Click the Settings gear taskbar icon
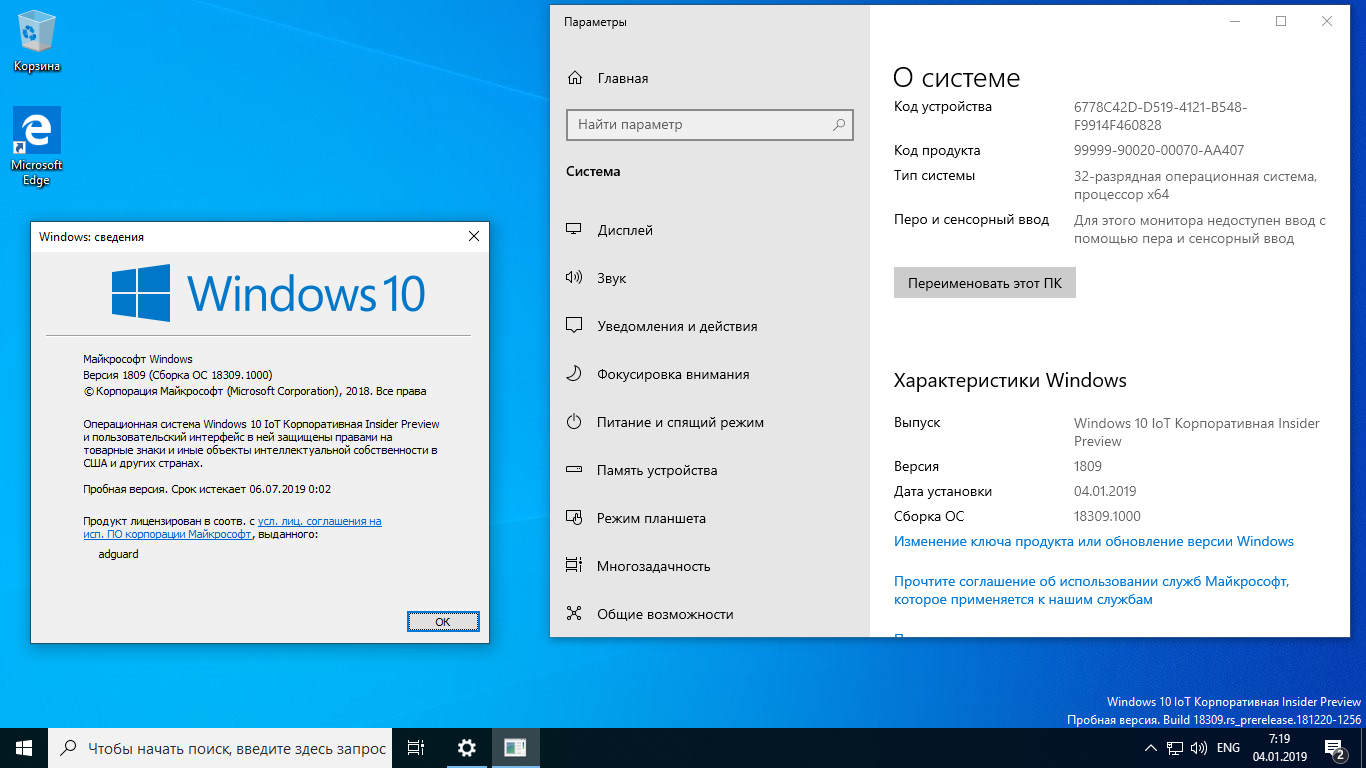Viewport: 1366px width, 768px height. coord(466,748)
